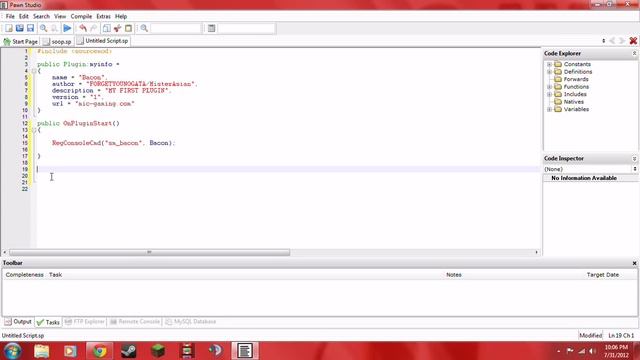Select the Constants folder label
This screenshot has height=360, width=640.
click(577, 64)
